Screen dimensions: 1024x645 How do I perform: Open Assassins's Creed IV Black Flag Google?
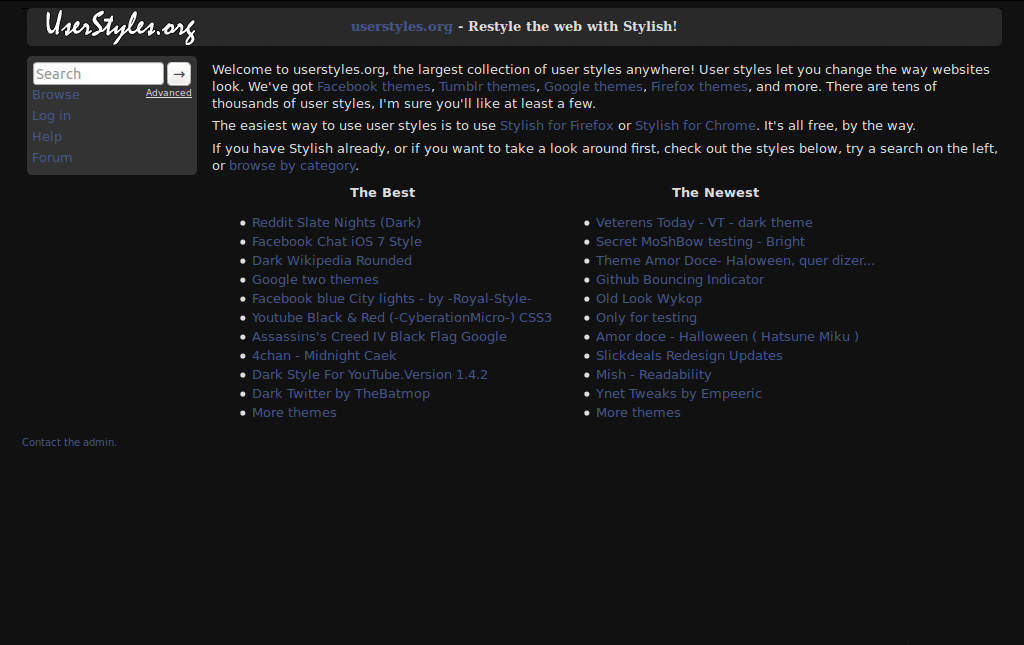tap(379, 336)
